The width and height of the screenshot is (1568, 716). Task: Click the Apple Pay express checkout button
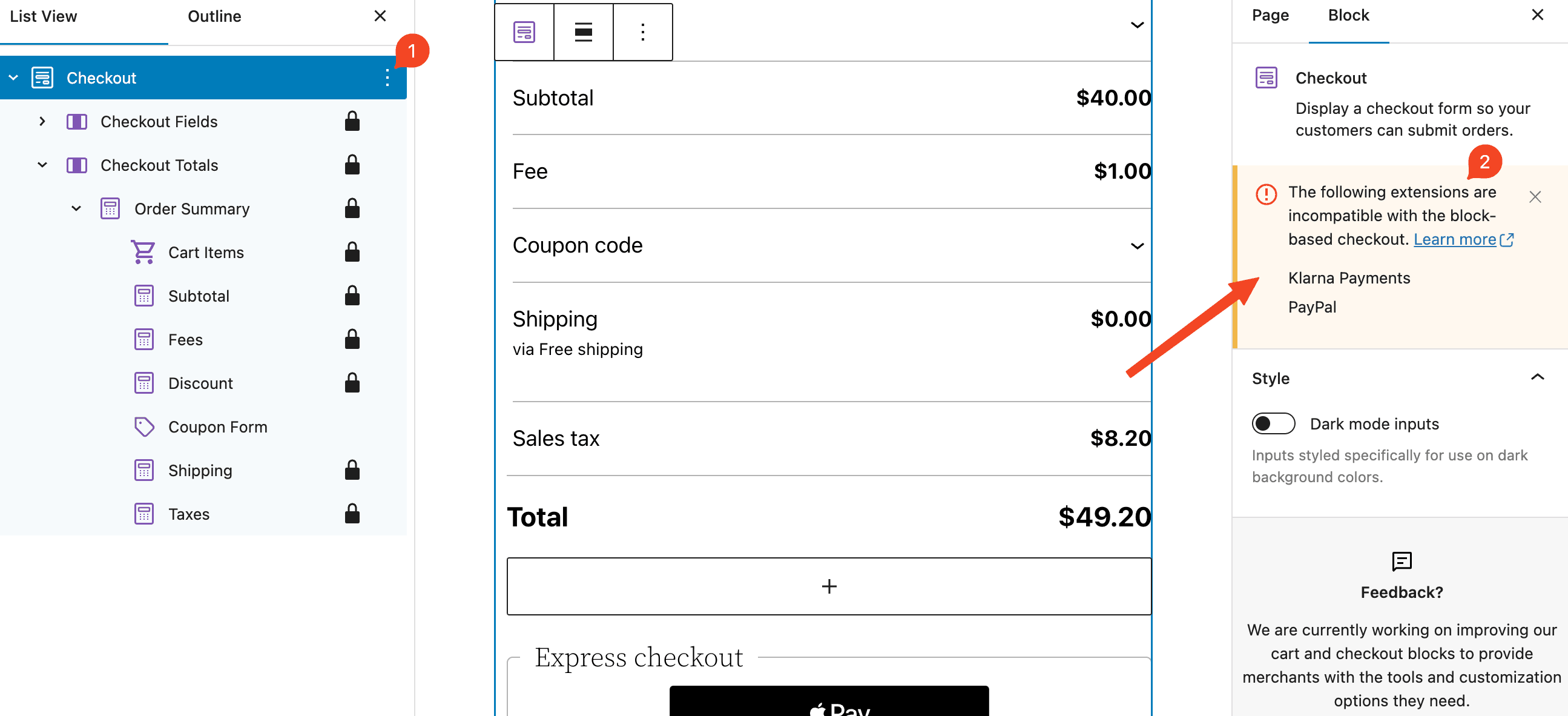[829, 705]
